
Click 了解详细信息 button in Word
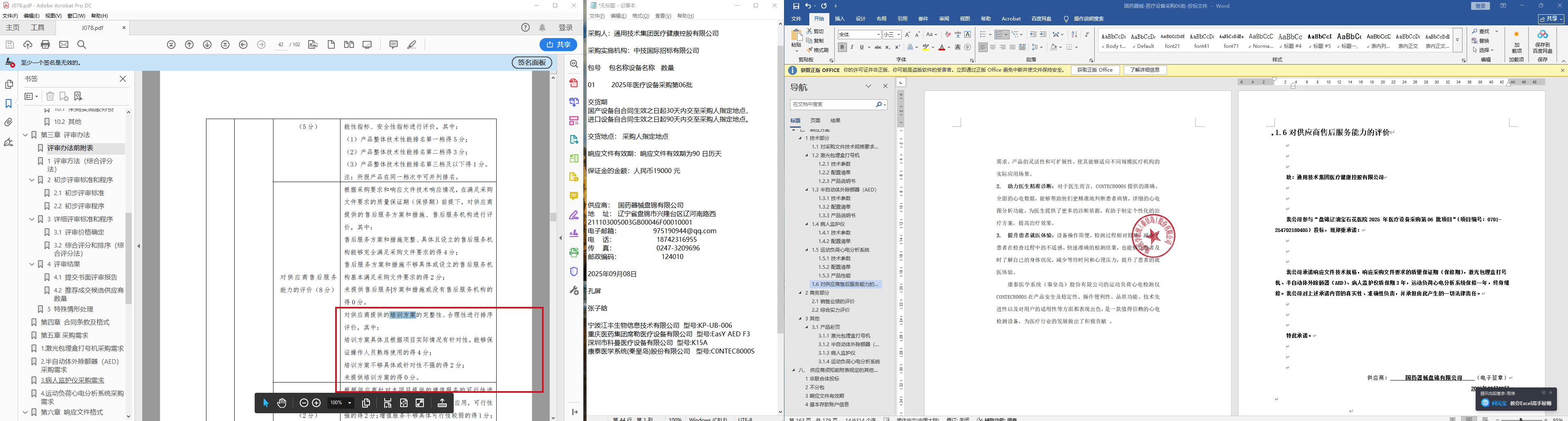[x=1145, y=70]
